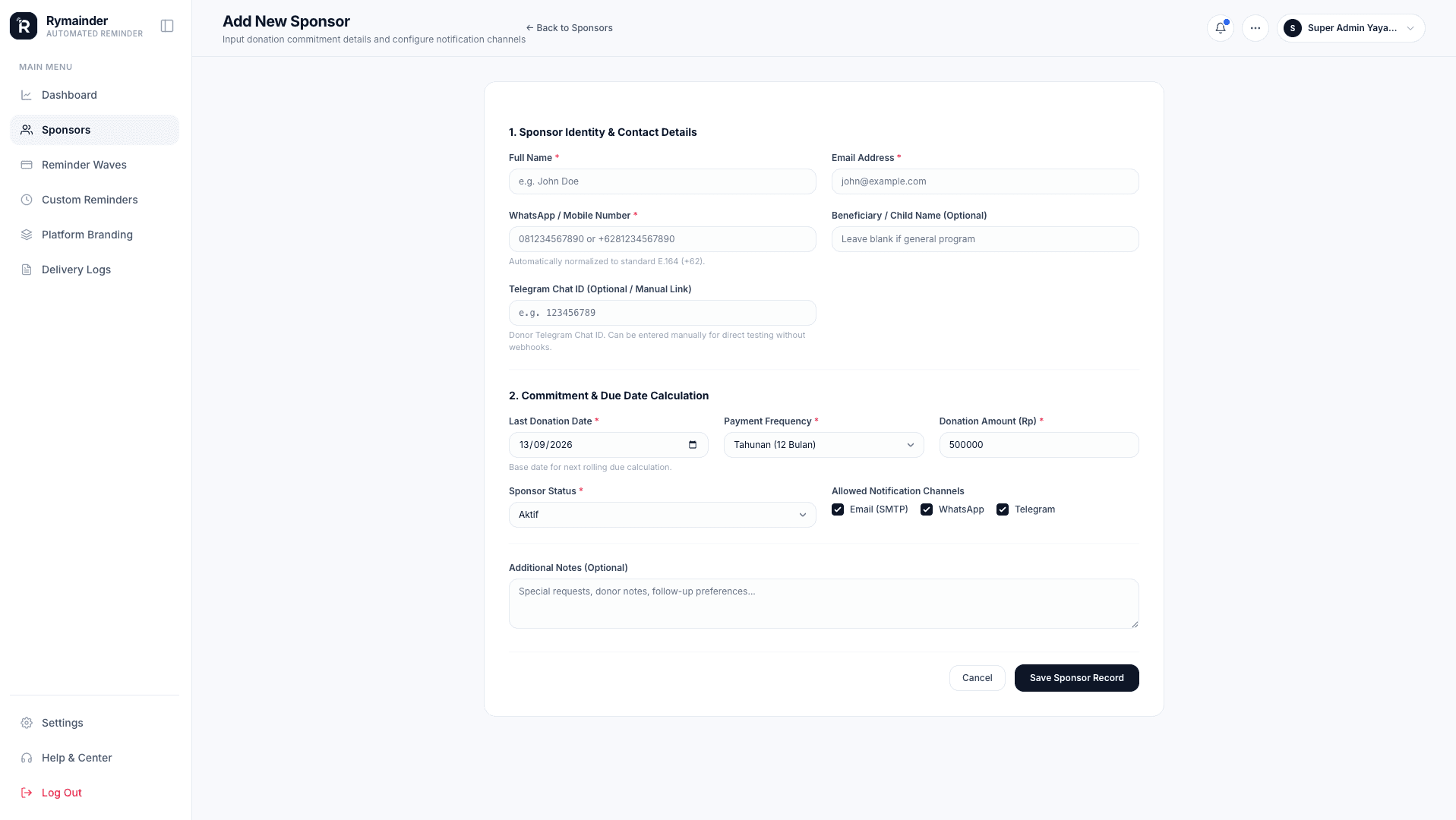Viewport: 1456px width, 820px height.
Task: Click the Super Admin avatar circle
Action: [x=1292, y=28]
